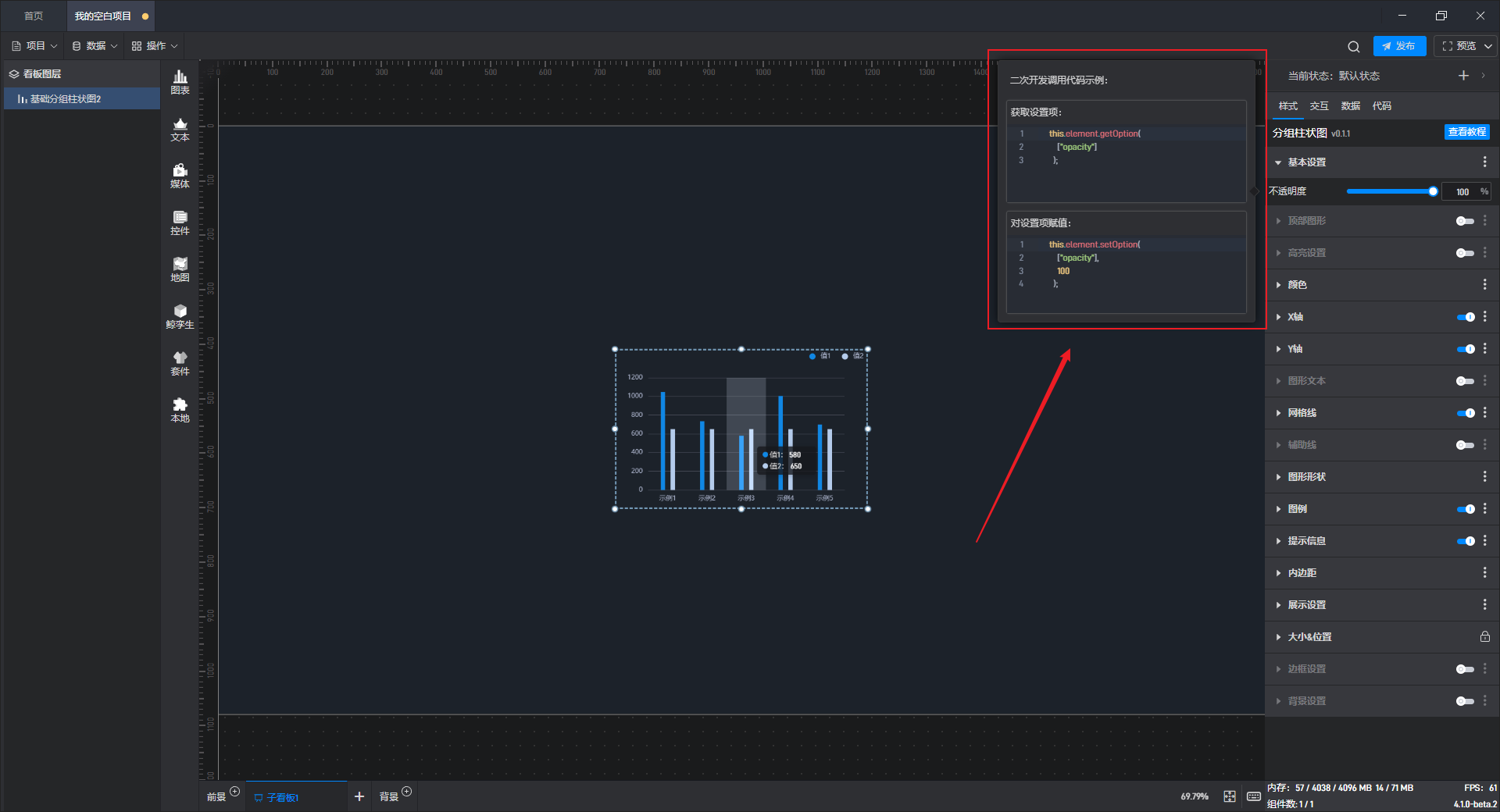Open the 本地 local components library
The image size is (1500, 812).
click(180, 410)
